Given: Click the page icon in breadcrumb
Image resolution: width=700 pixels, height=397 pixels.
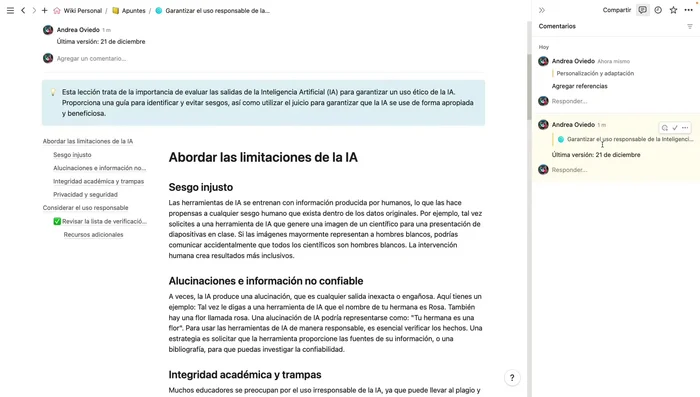Looking at the screenshot, I should point(158,10).
